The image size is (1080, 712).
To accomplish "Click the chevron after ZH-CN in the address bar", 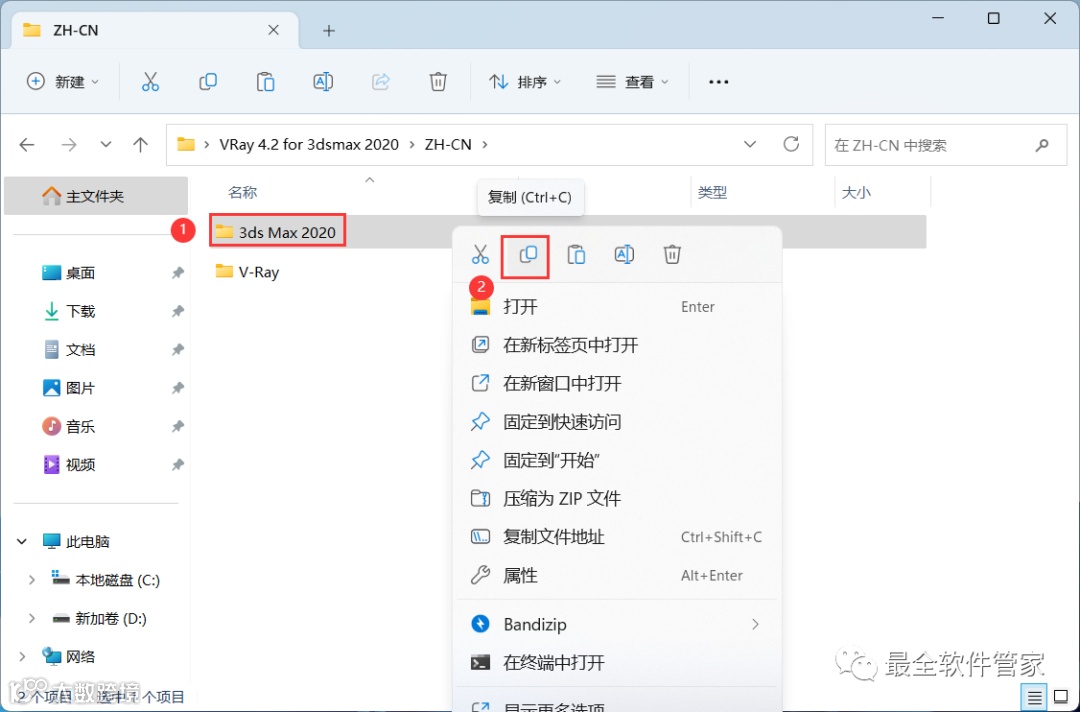I will tap(486, 145).
